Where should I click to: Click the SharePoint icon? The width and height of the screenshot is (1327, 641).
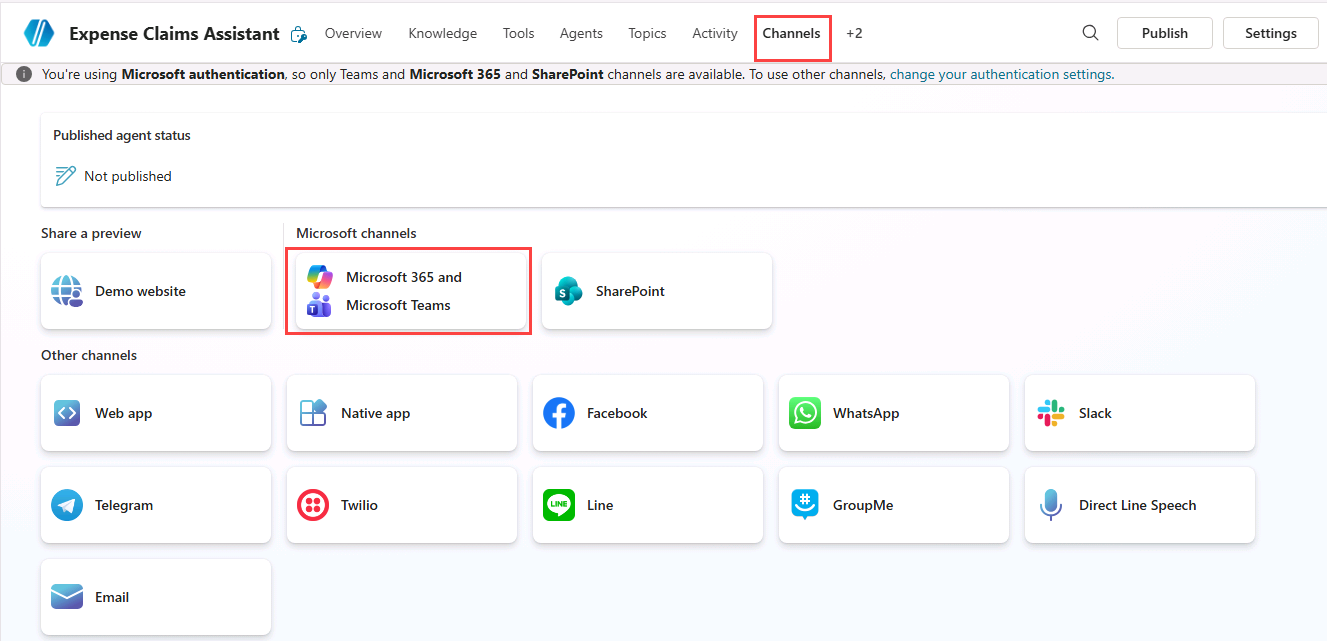coord(568,291)
